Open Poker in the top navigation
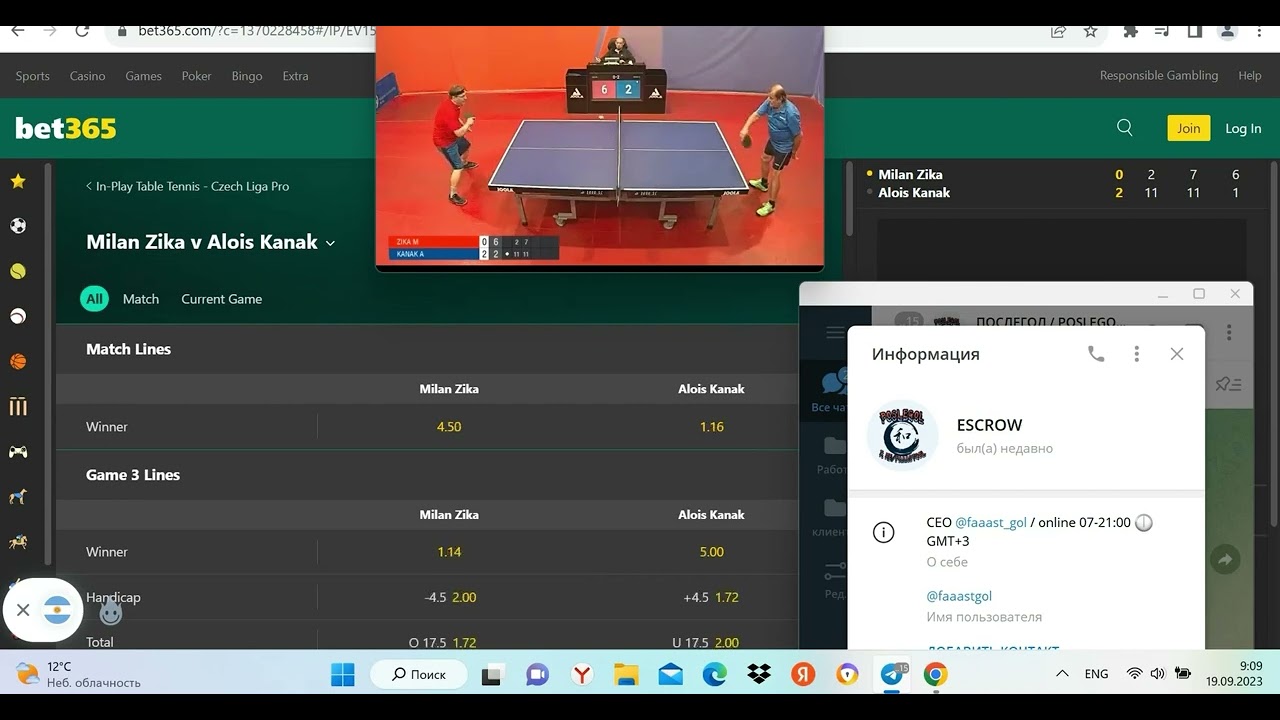Screen dimensions: 1280x720 click(x=196, y=76)
